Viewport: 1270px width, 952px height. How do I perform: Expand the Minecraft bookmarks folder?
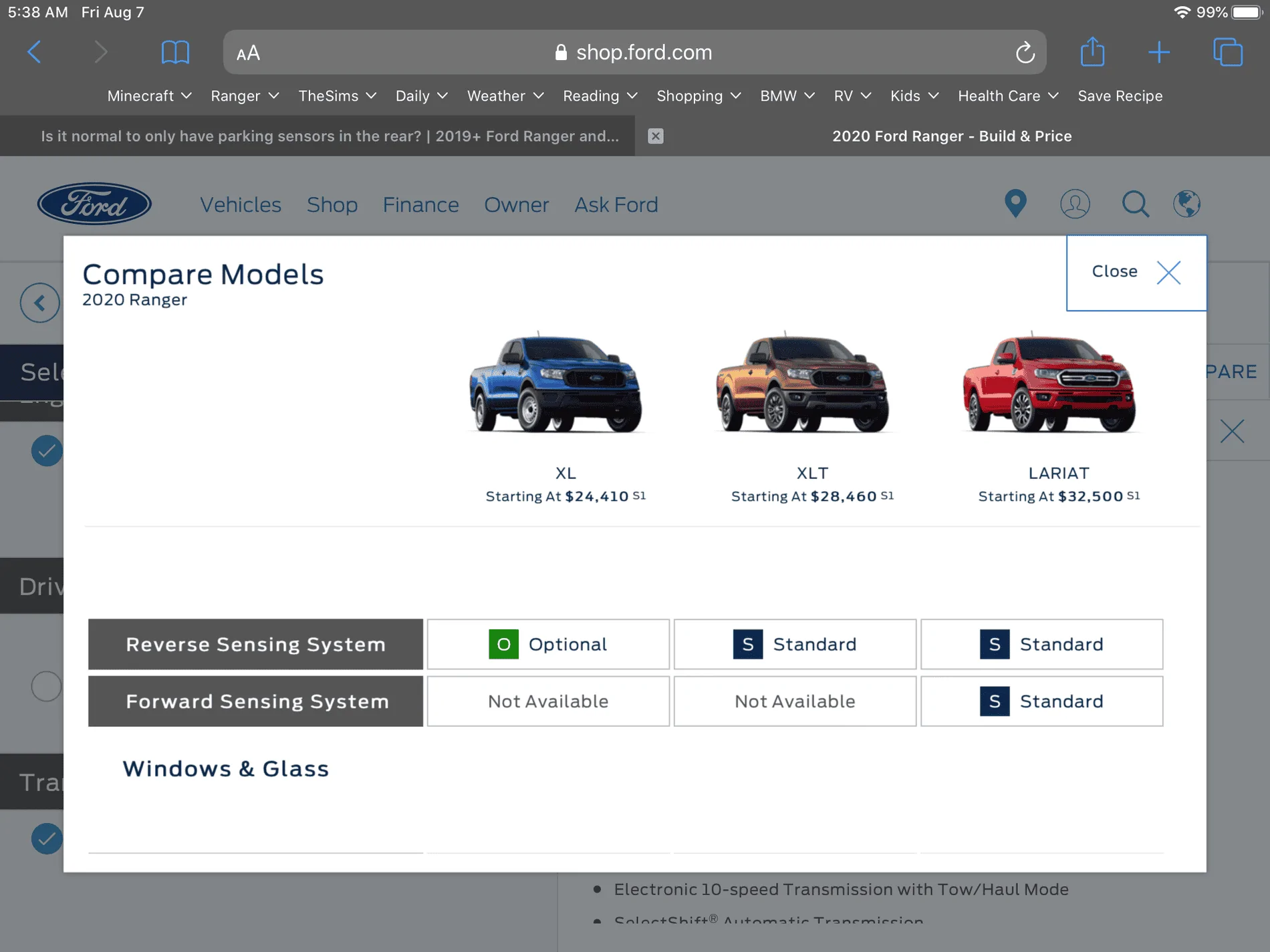click(150, 96)
